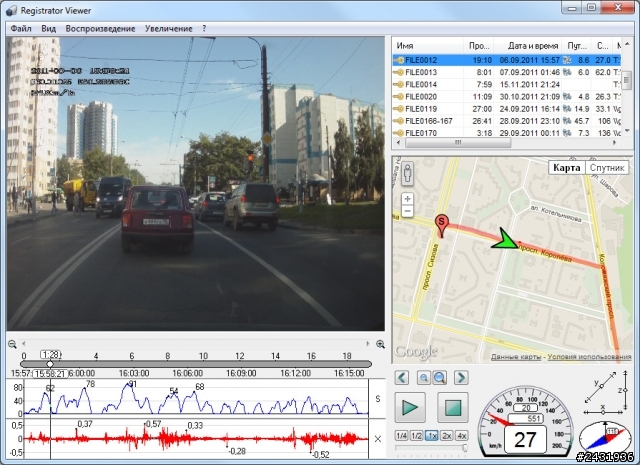Zoom in map with the plus button
640x465 pixels.
[407, 199]
